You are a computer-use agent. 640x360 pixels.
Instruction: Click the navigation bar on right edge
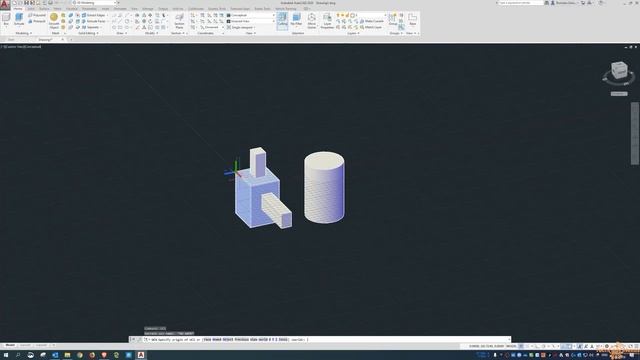(635, 133)
